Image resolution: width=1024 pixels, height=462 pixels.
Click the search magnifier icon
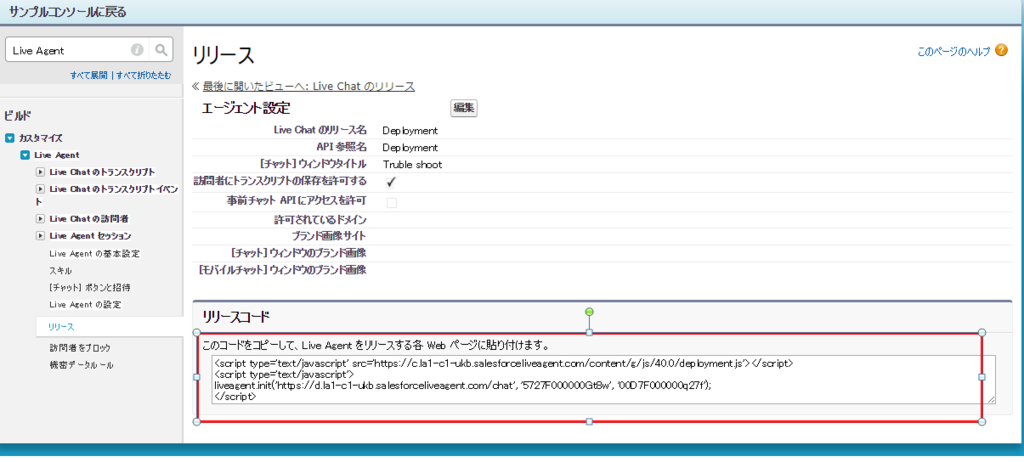point(160,50)
